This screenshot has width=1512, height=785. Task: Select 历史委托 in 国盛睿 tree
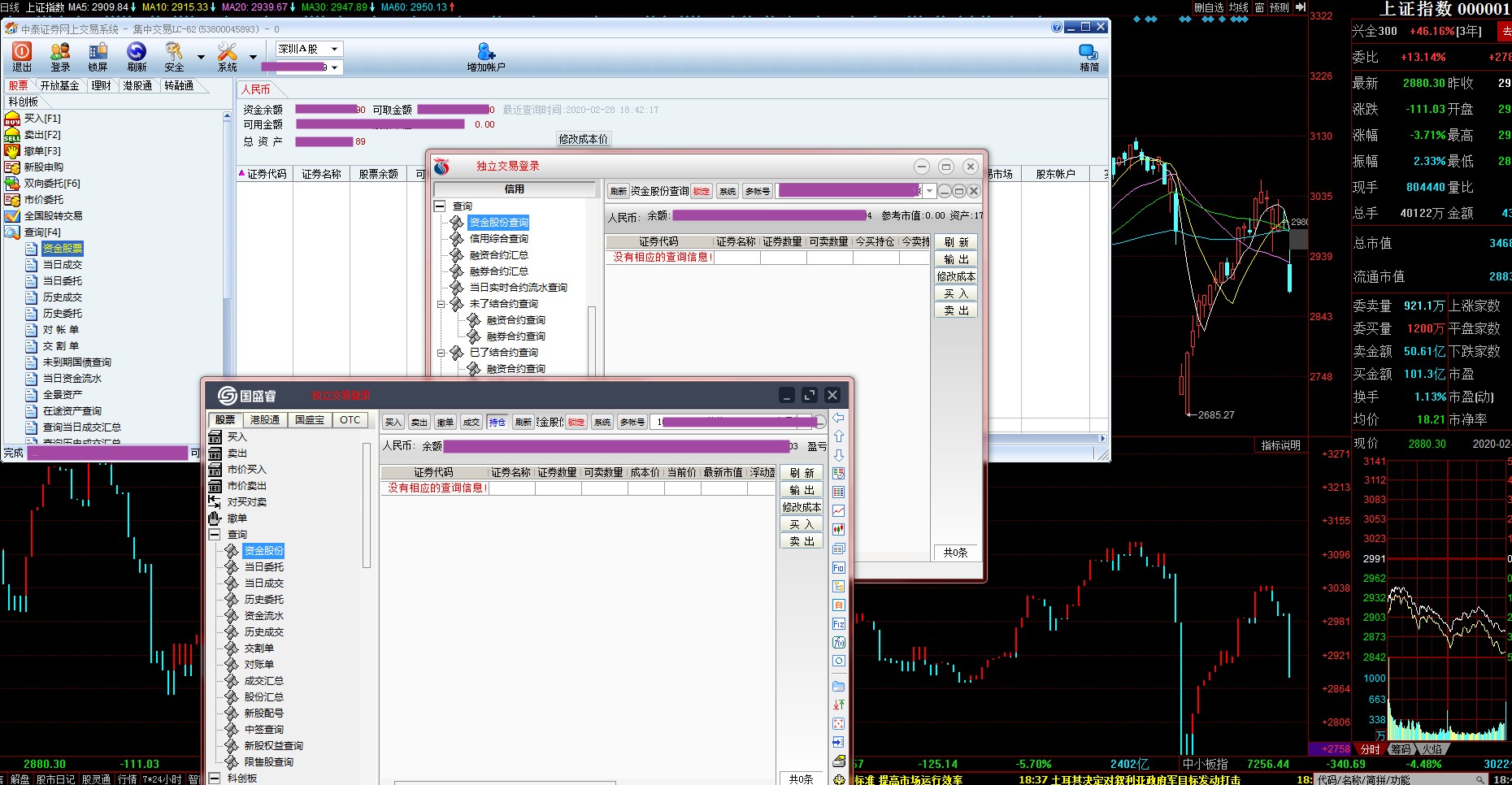click(264, 600)
